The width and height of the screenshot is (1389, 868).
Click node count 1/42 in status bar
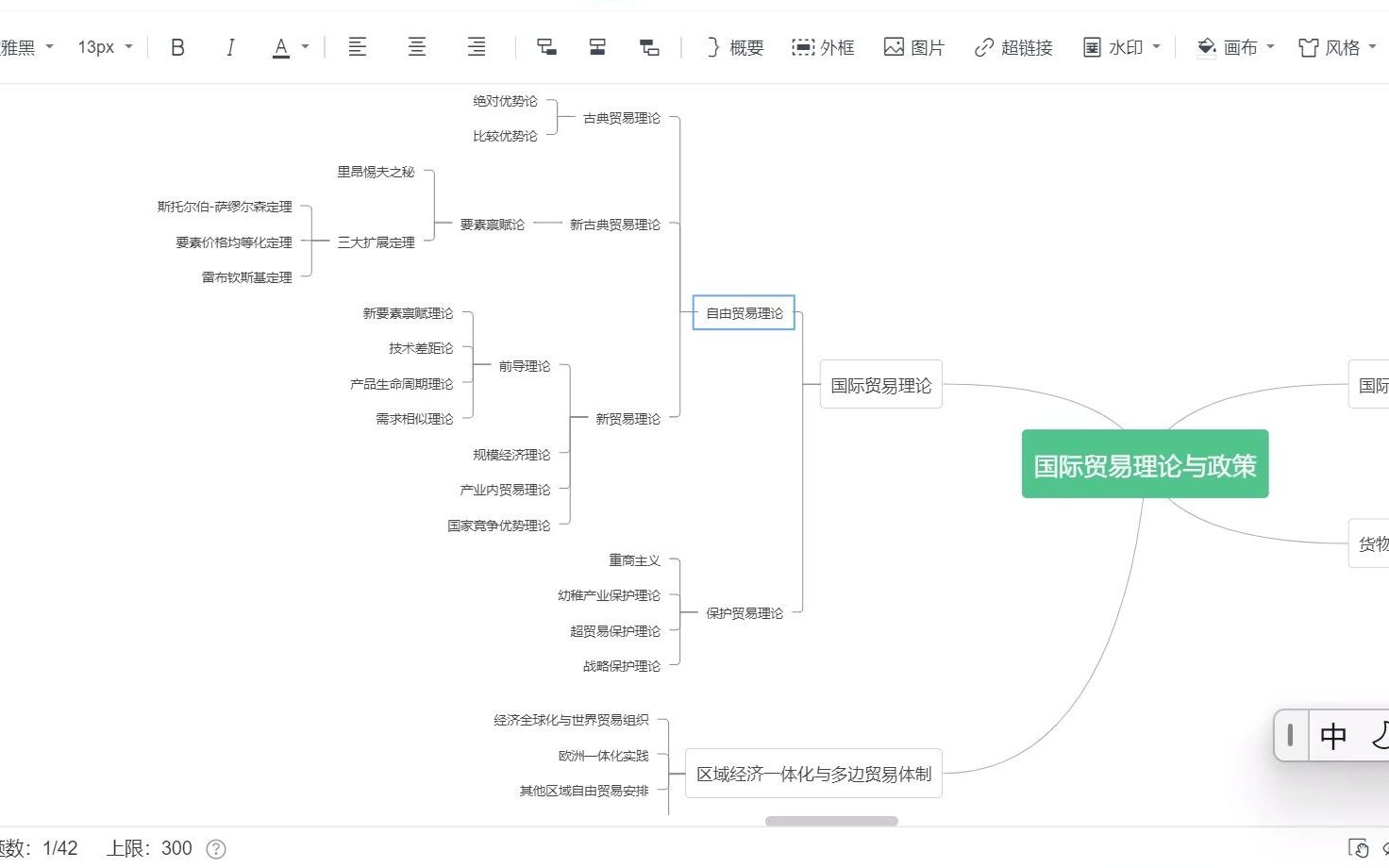pos(59,848)
